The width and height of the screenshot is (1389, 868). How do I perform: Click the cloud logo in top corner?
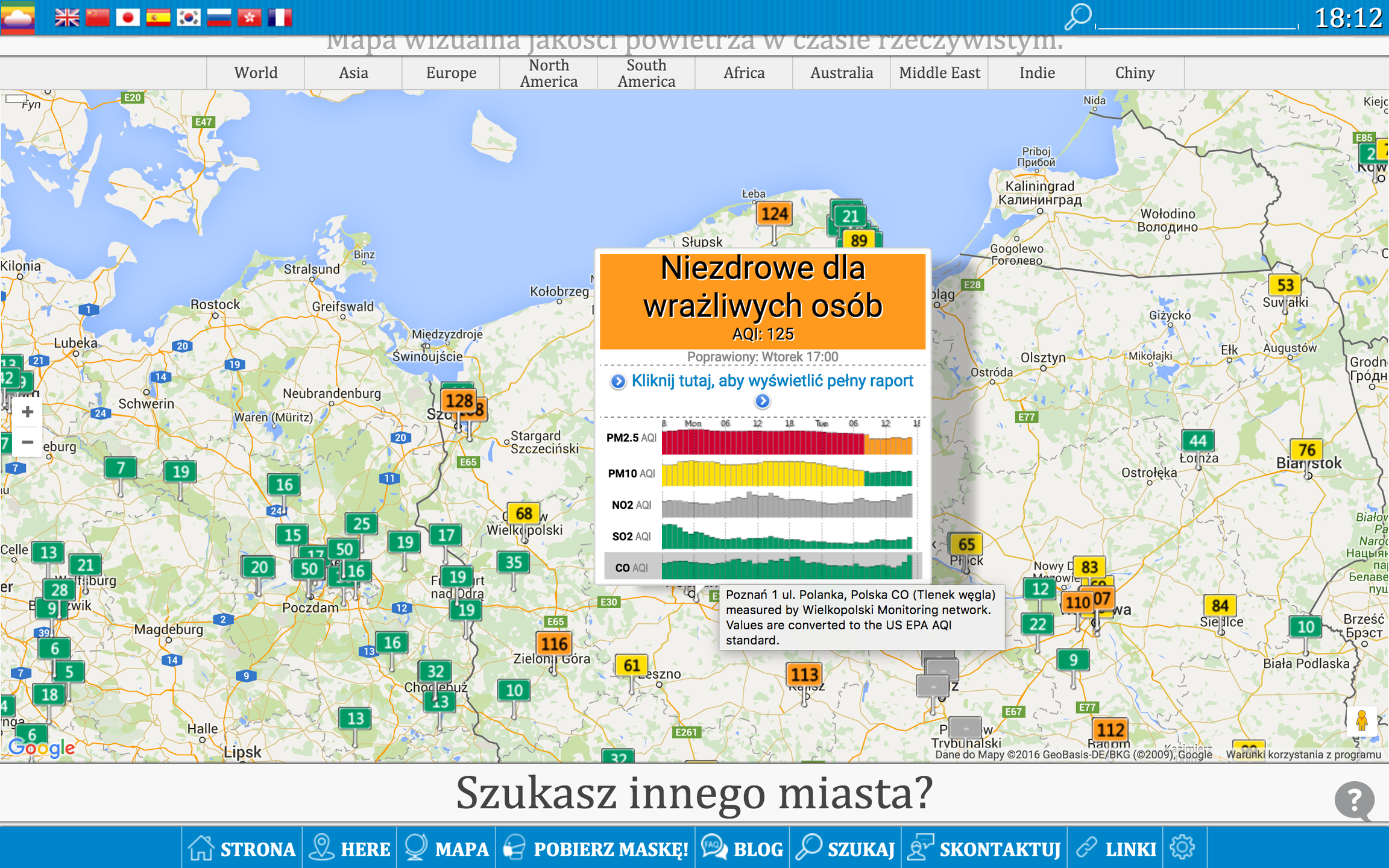tap(17, 17)
